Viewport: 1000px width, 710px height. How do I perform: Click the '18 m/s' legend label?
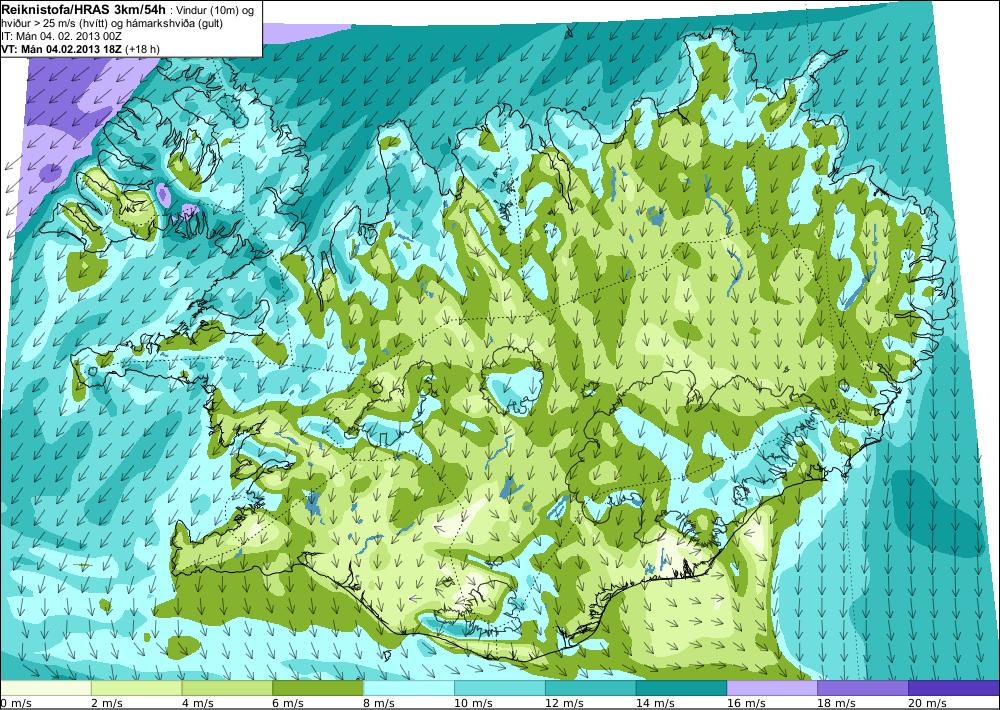(x=837, y=703)
